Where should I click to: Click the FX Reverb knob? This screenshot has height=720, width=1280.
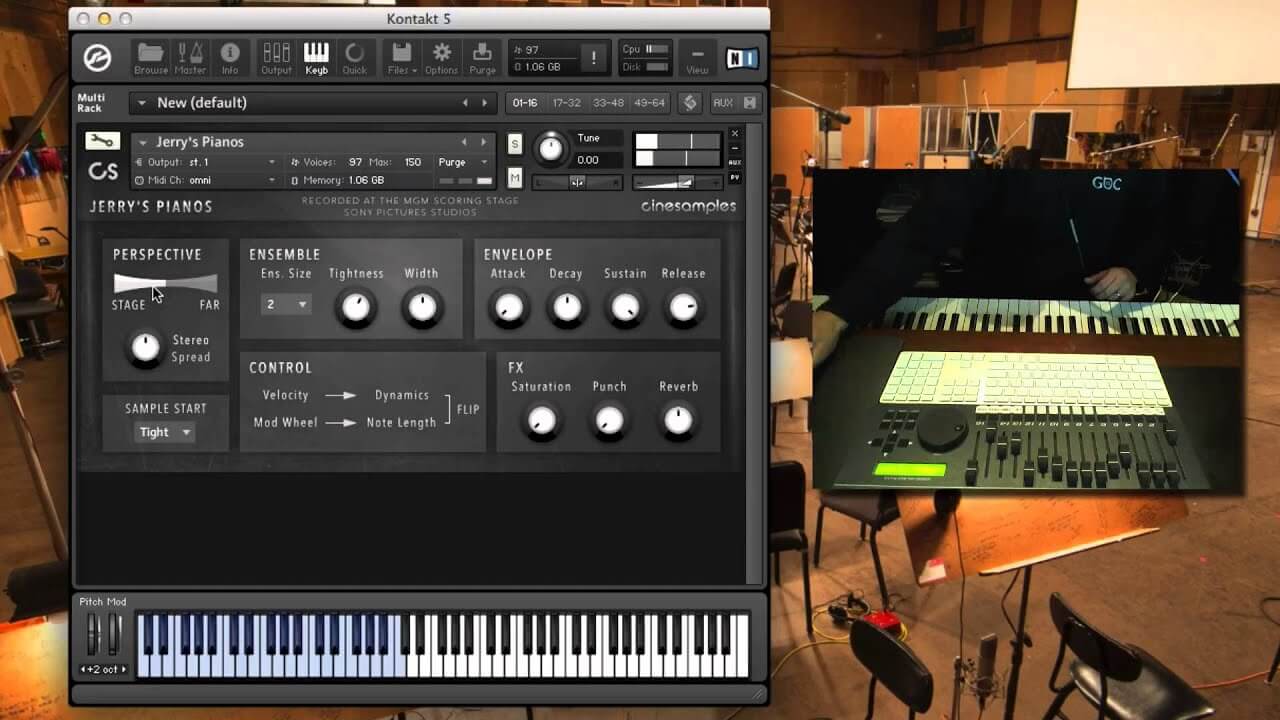click(x=678, y=421)
